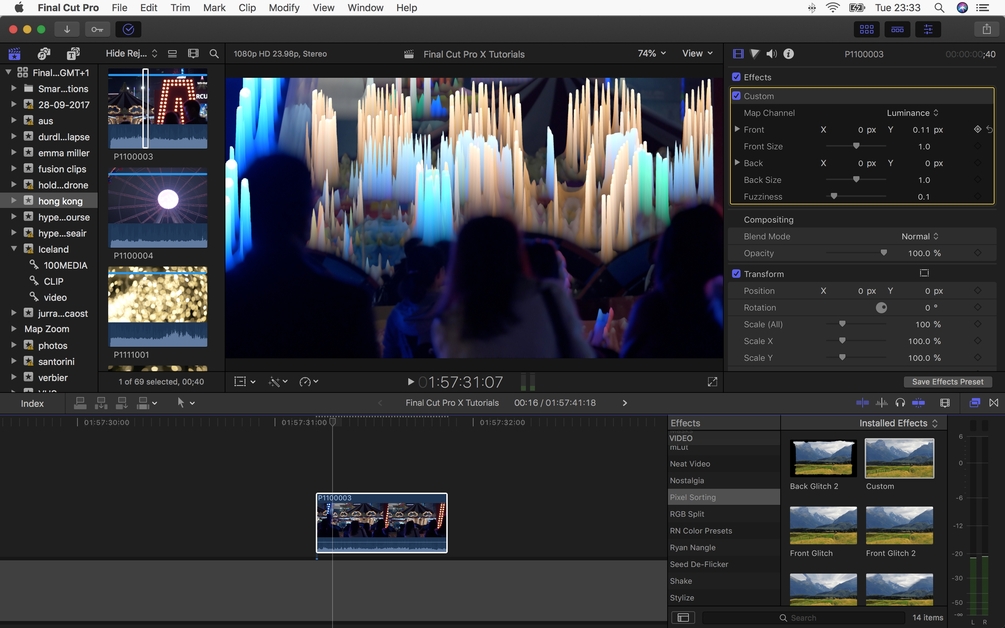
Task: Toggle the Effects checkbox in inspector
Action: [736, 77]
